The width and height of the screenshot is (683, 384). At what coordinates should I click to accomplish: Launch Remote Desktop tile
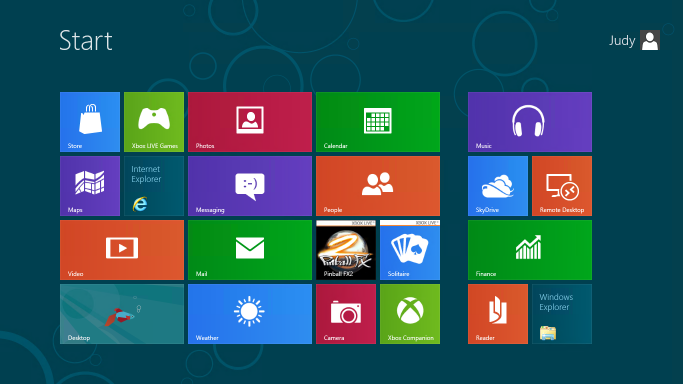click(562, 186)
